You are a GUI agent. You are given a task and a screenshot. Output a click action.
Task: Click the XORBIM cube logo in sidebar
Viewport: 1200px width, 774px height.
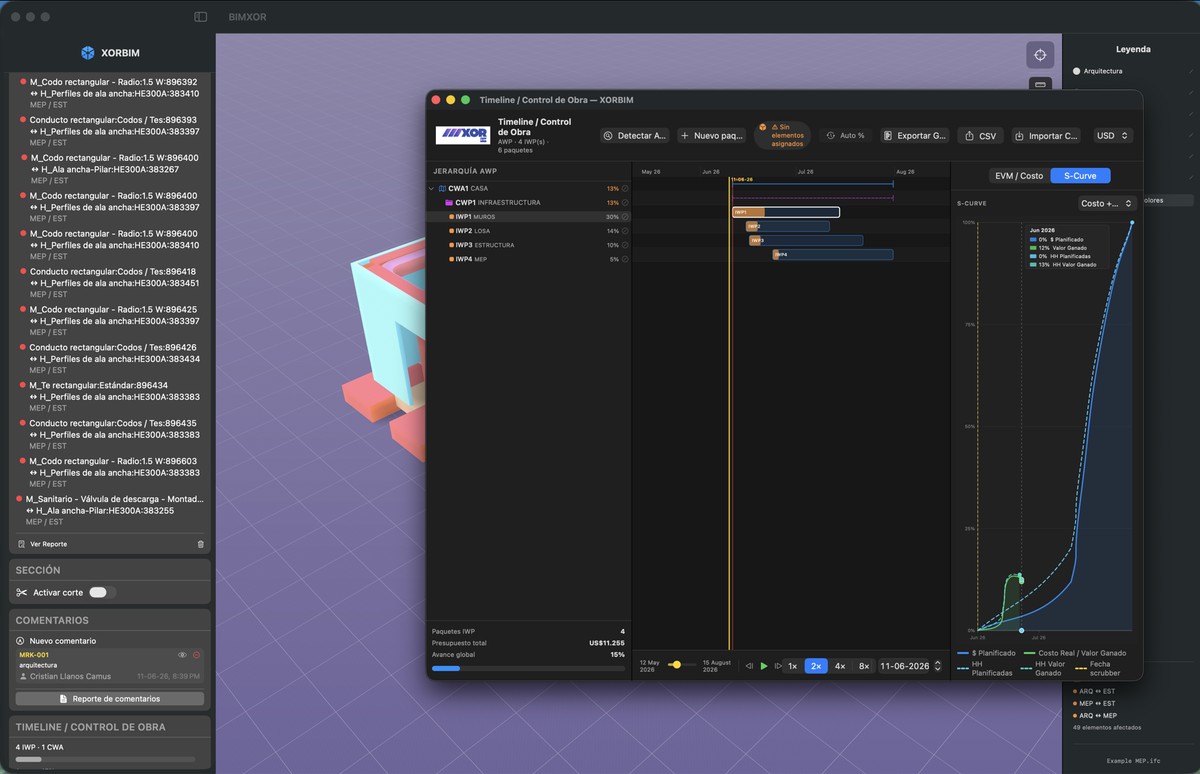point(87,53)
